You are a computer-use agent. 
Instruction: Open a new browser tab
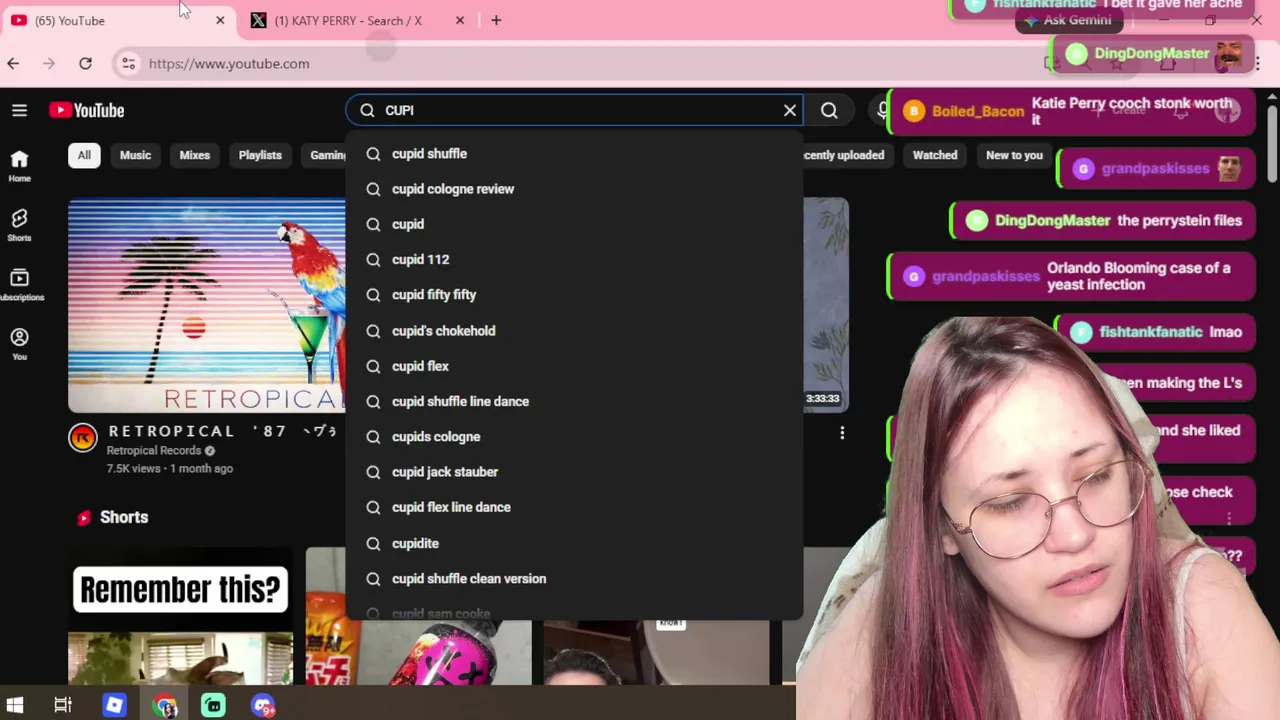496,20
